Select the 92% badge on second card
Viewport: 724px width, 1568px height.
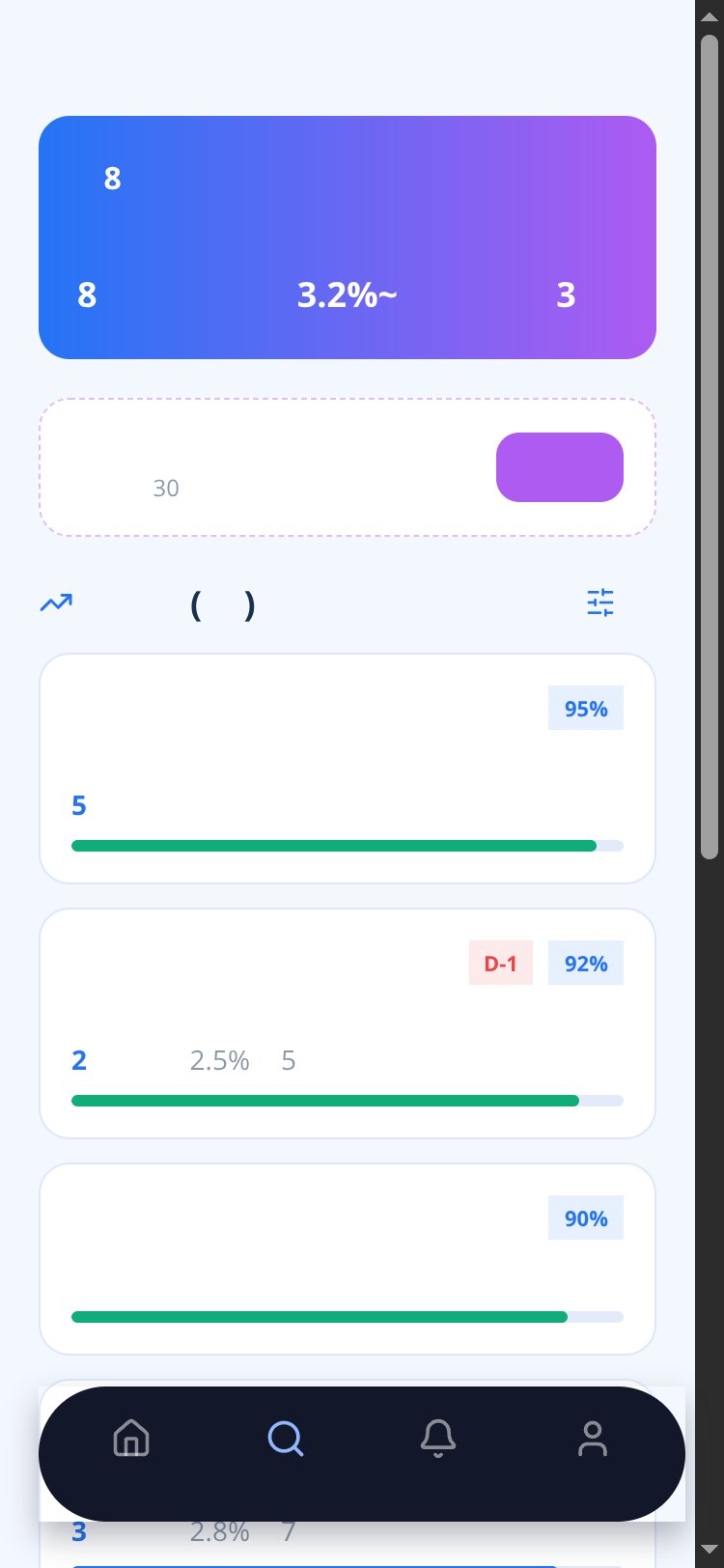click(586, 963)
